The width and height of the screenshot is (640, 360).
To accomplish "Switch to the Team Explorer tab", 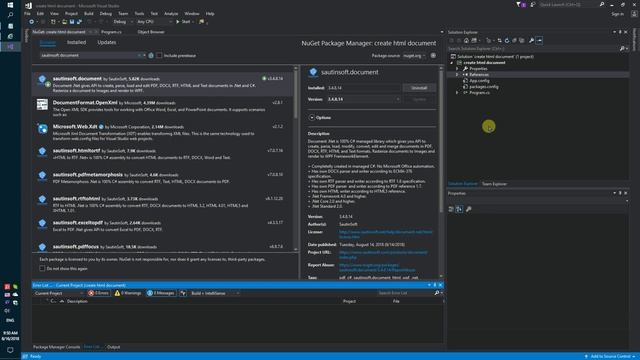I will [x=494, y=184].
